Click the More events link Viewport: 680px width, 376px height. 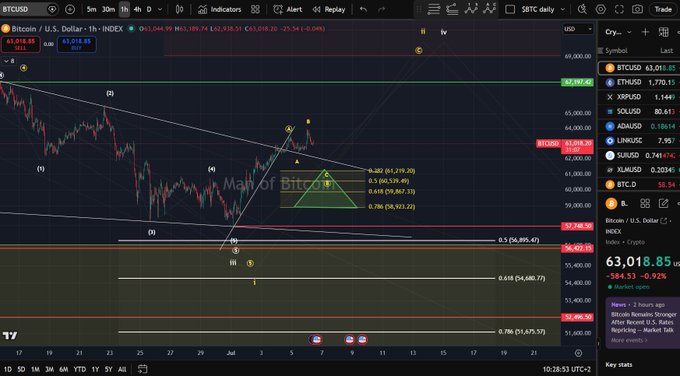[x=629, y=340]
